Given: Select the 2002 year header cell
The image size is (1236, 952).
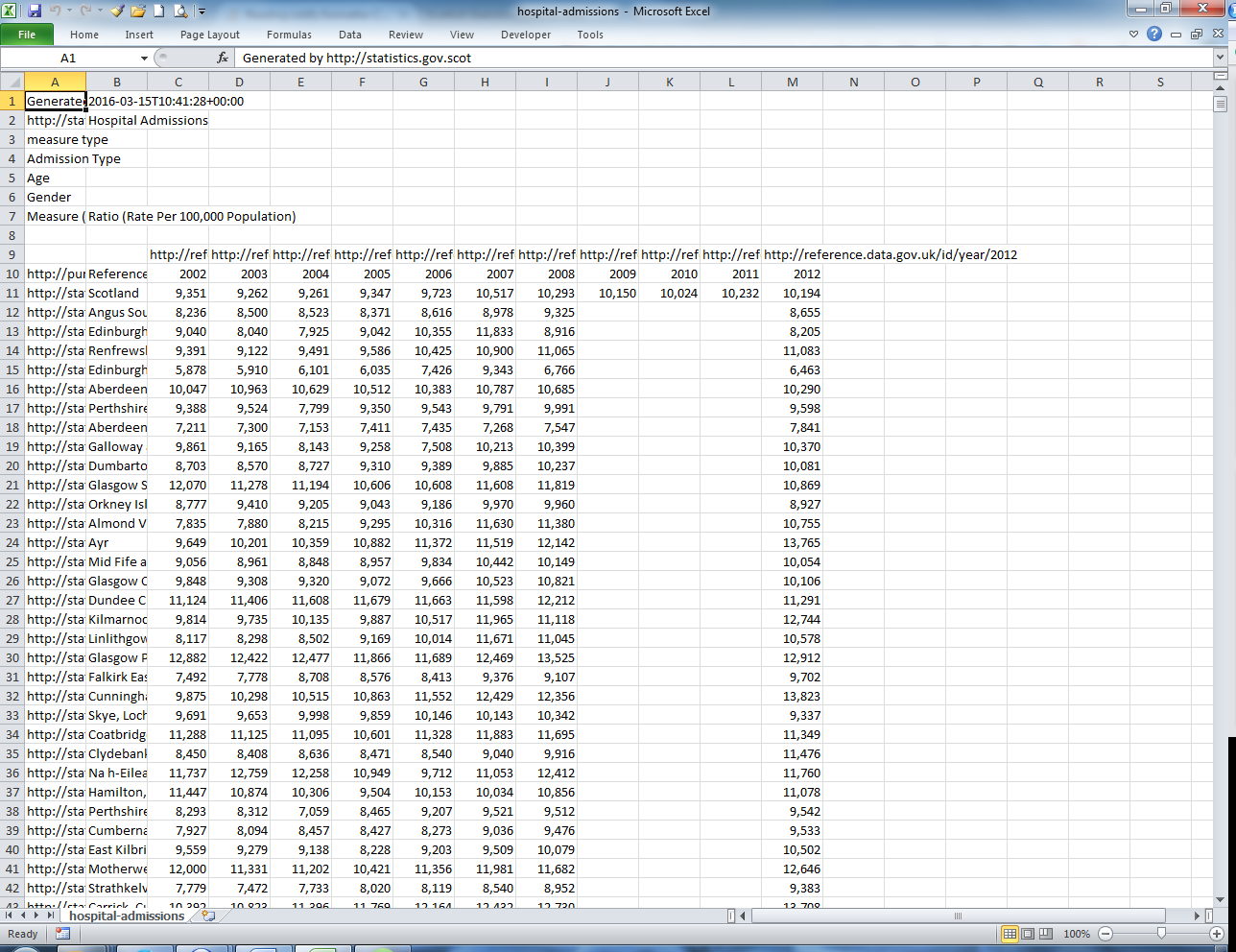Looking at the screenshot, I should 178,274.
